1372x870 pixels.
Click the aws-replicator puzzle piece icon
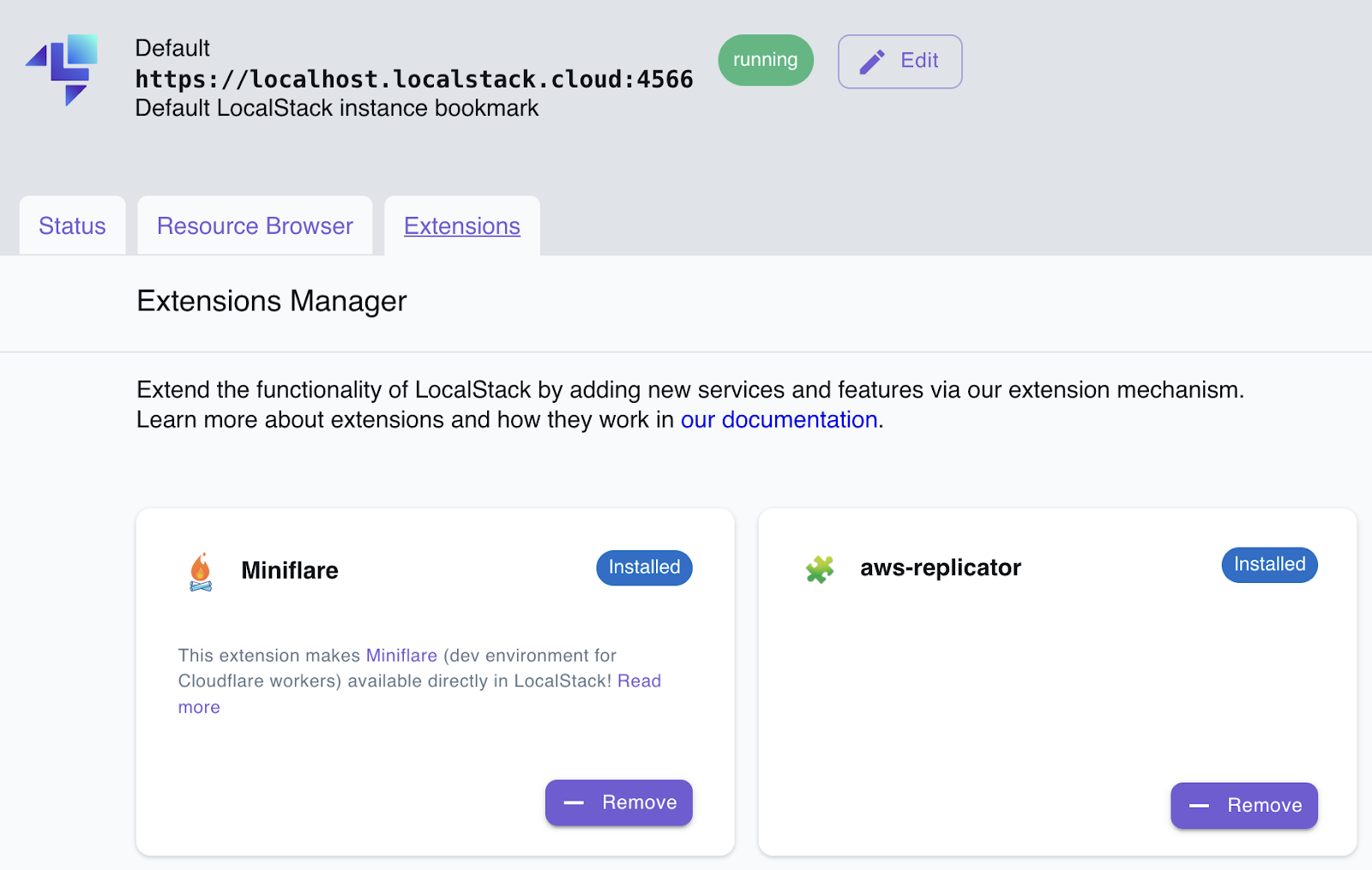pyautogui.click(x=820, y=569)
